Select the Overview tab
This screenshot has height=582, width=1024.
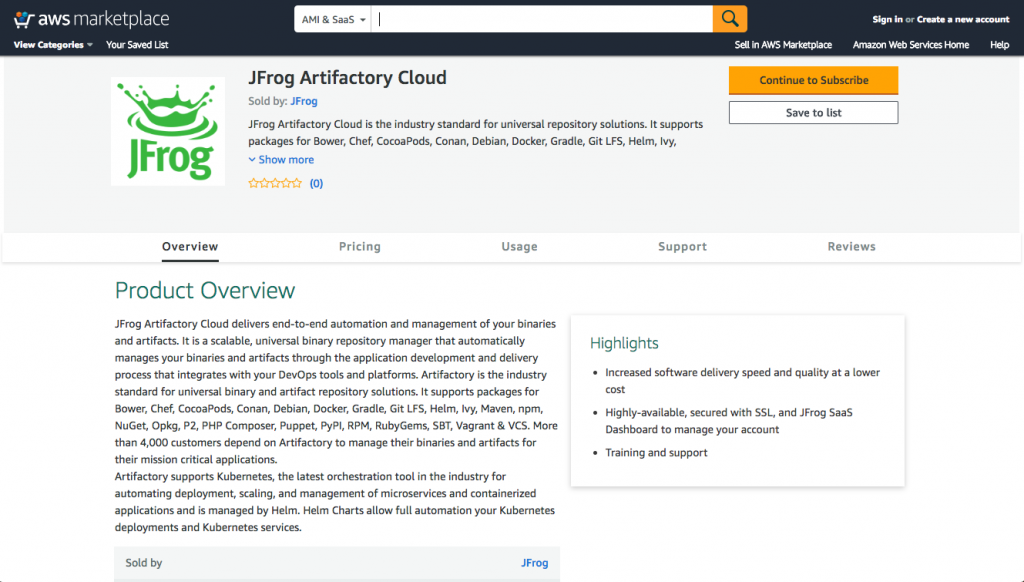[190, 247]
